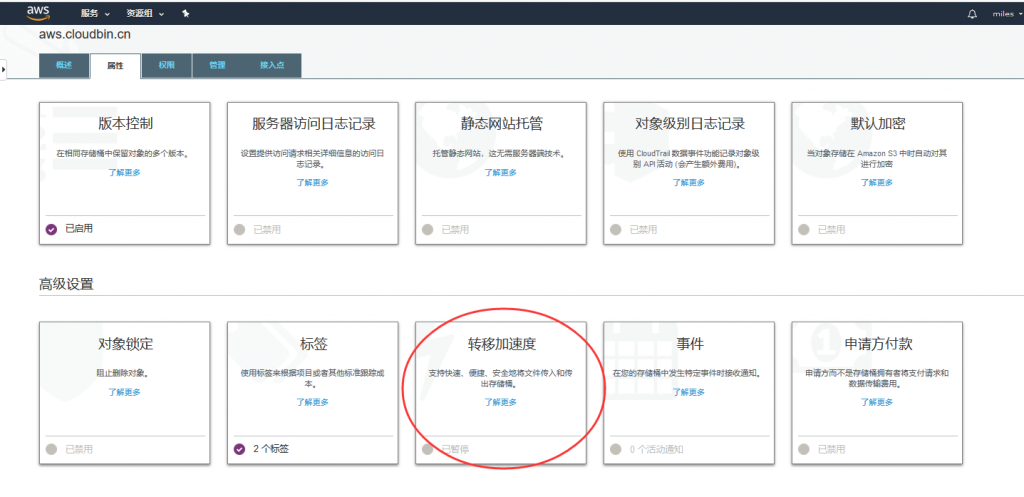This screenshot has height=497, width=1024.
Task: Open the 对象级别日志记录 card
Action: point(689,173)
